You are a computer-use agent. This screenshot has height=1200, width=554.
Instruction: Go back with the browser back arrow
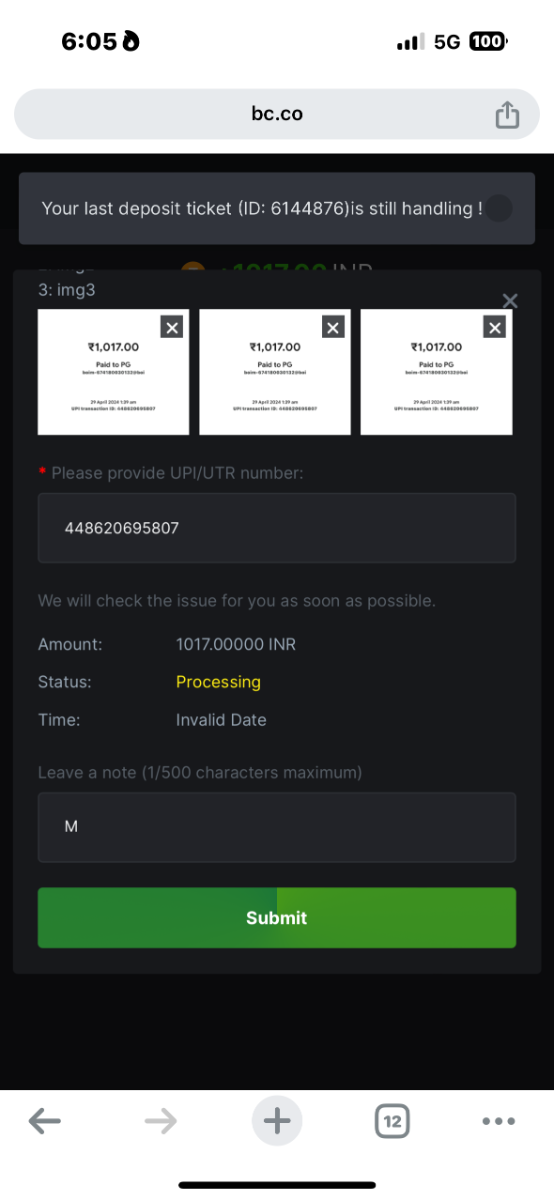pyautogui.click(x=45, y=1122)
